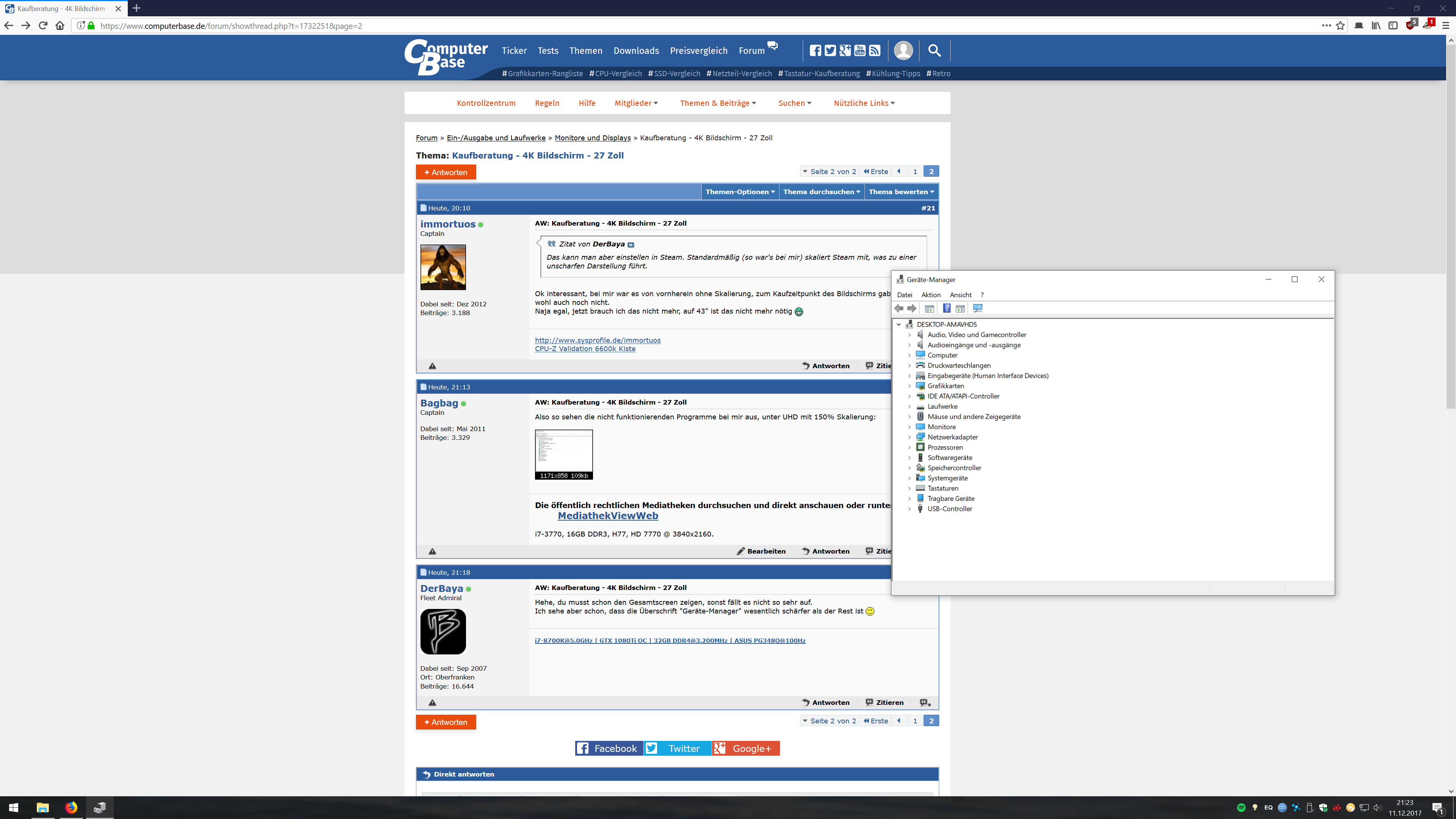Viewport: 1456px width, 819px height.
Task: Click the user profile avatar icon
Action: pyautogui.click(x=903, y=51)
